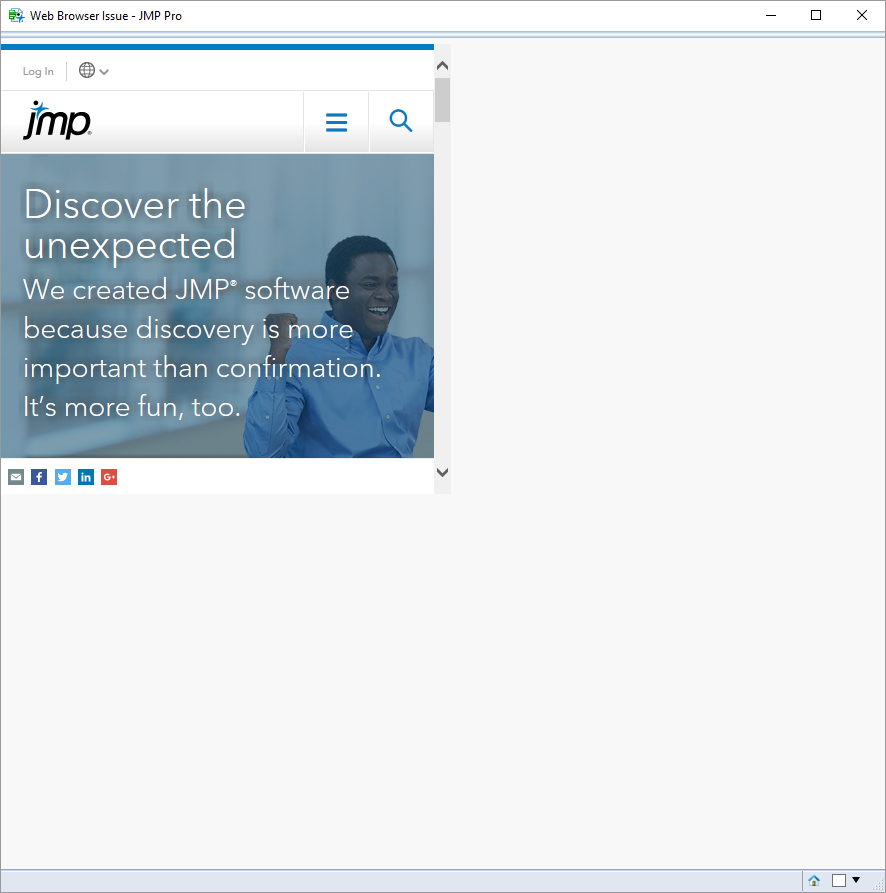Click the magnifier search icon

[x=401, y=121]
